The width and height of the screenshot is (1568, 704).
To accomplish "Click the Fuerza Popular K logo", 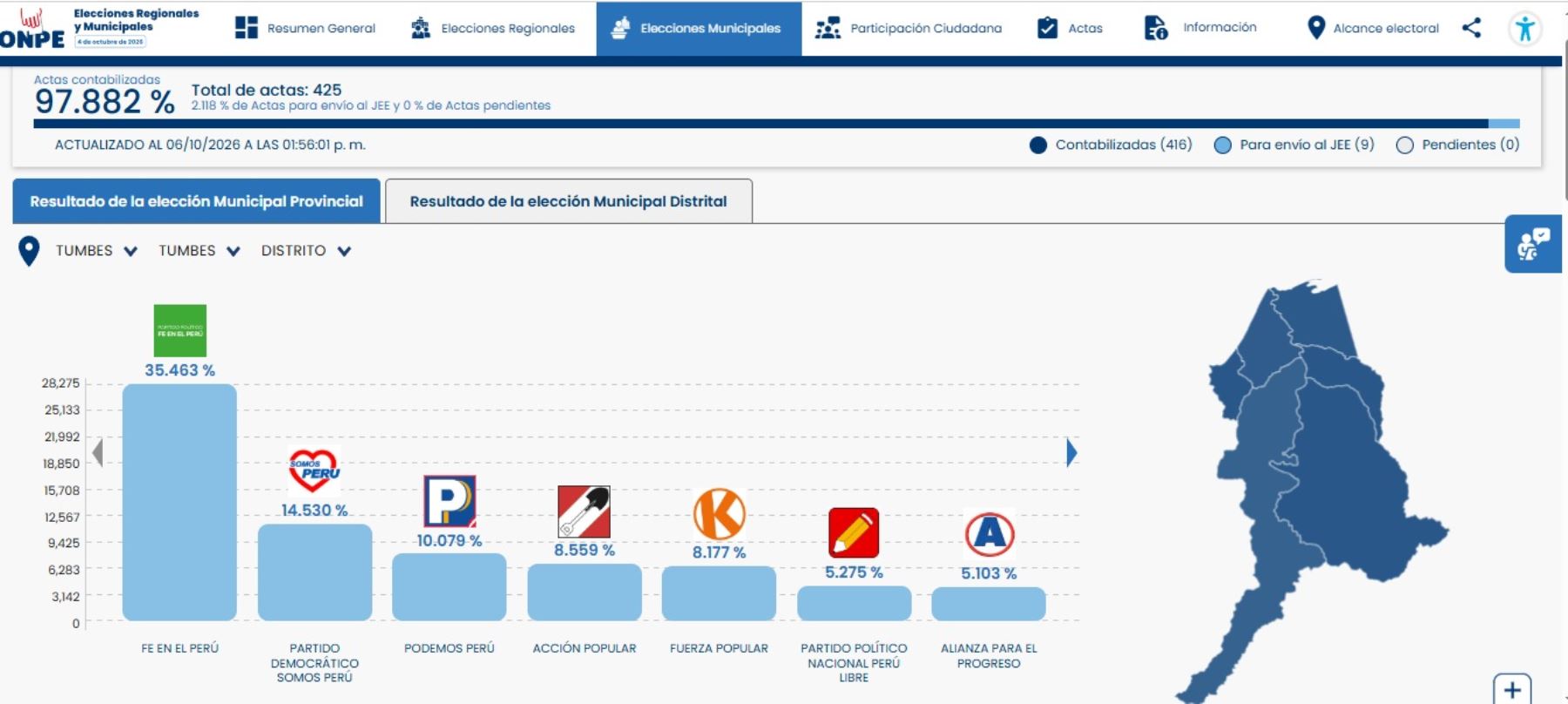I will tap(720, 514).
